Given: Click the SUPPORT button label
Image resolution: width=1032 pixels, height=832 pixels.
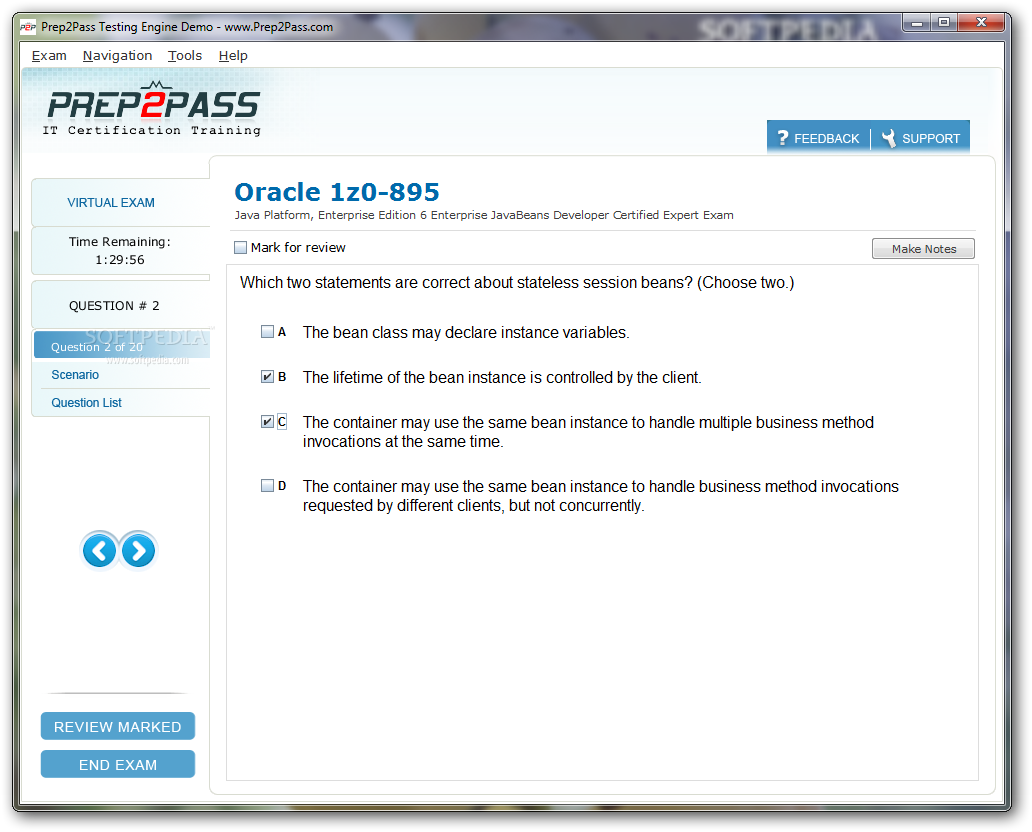Looking at the screenshot, I should tap(931, 139).
